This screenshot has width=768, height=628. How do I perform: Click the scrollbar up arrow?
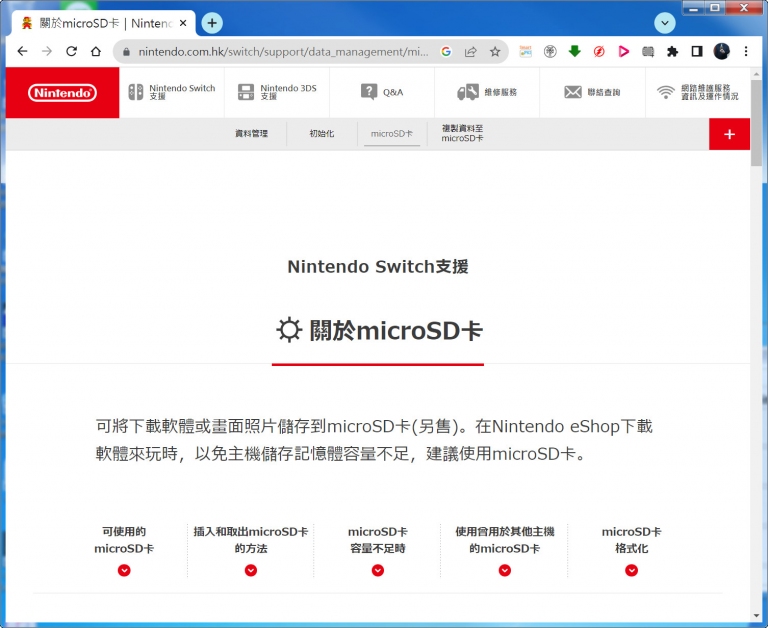coord(756,74)
